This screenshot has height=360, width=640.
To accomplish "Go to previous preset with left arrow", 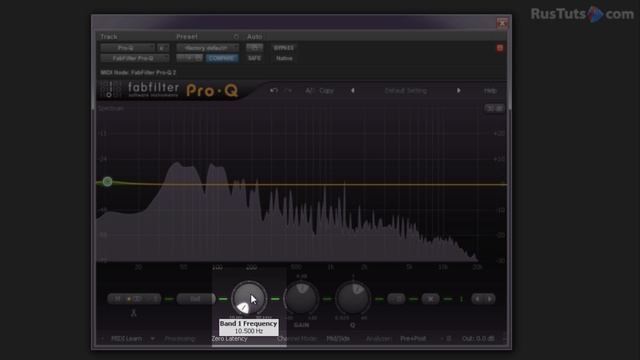I will click(353, 91).
